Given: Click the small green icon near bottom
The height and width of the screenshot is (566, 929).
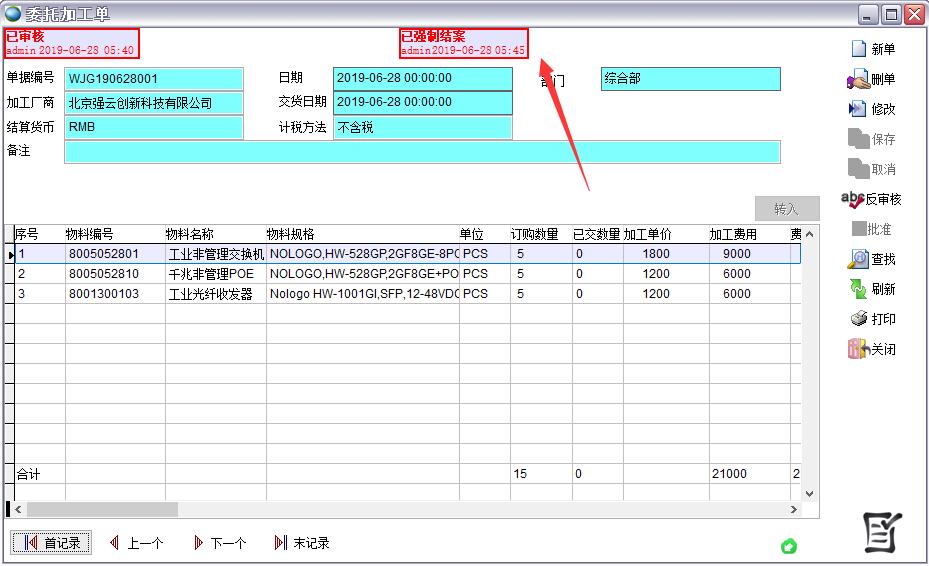Looking at the screenshot, I should coord(789,546).
